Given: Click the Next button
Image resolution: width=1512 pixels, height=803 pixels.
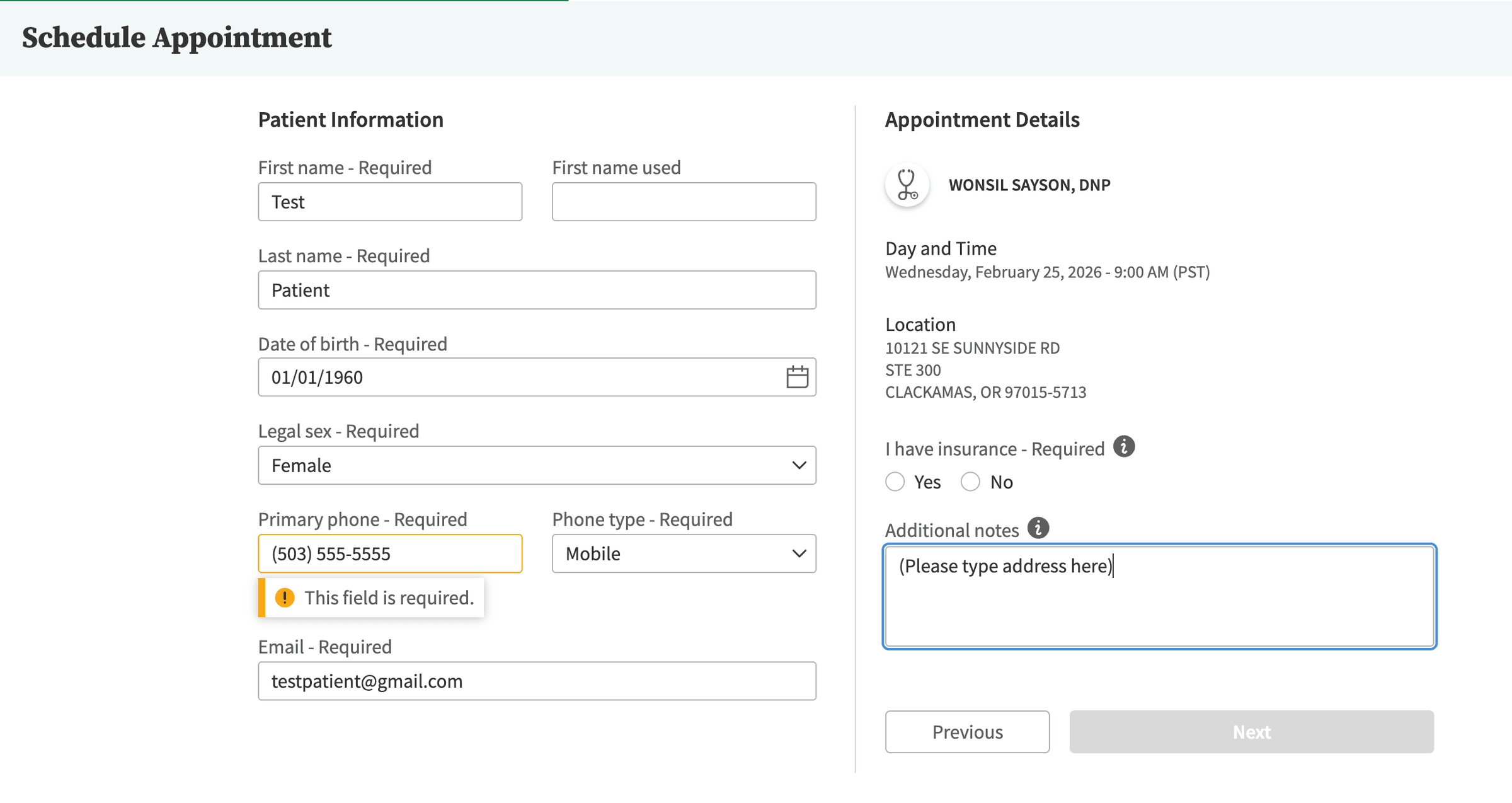Looking at the screenshot, I should pyautogui.click(x=1251, y=732).
